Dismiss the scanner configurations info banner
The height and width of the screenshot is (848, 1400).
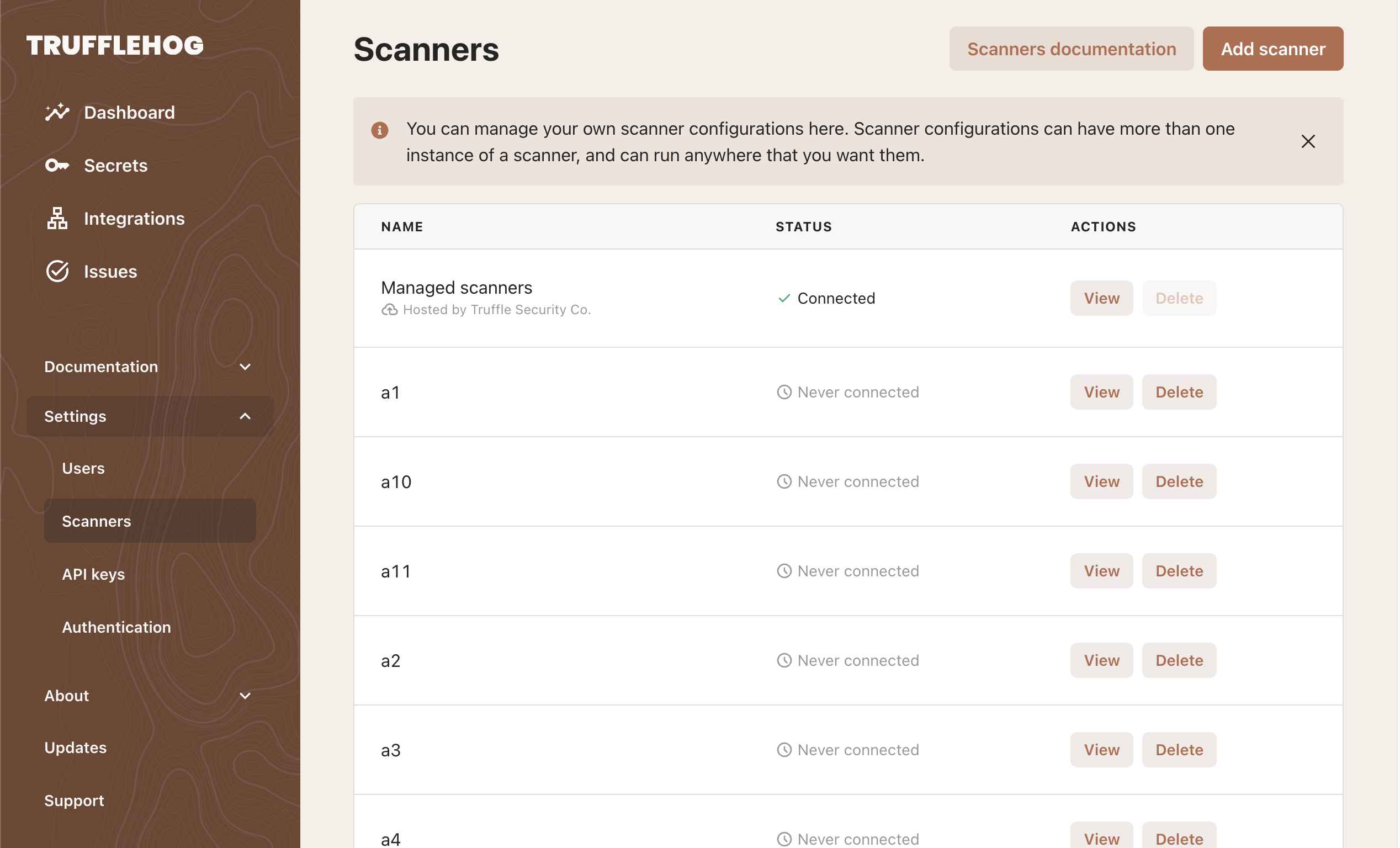coord(1308,141)
